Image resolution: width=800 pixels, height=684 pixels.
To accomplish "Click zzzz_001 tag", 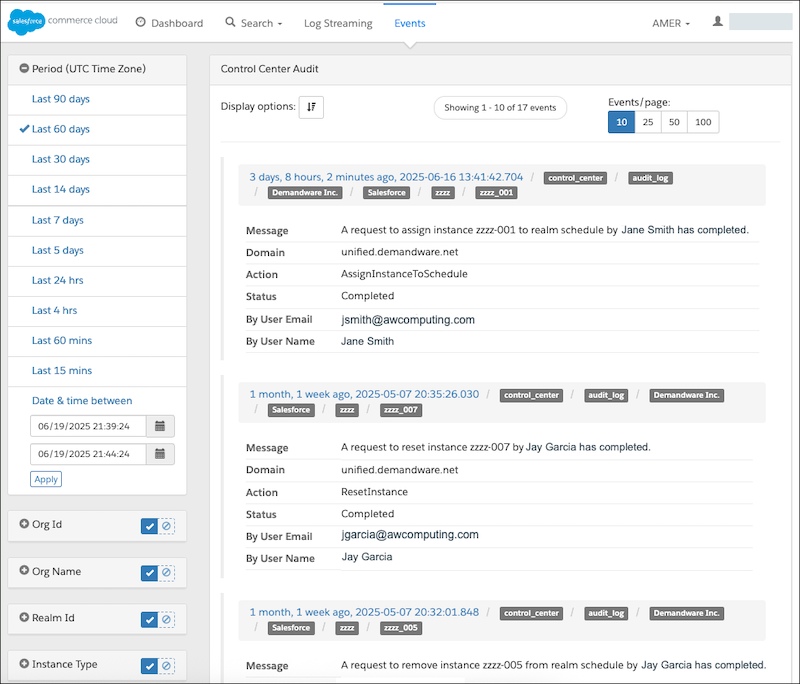I will (x=496, y=193).
